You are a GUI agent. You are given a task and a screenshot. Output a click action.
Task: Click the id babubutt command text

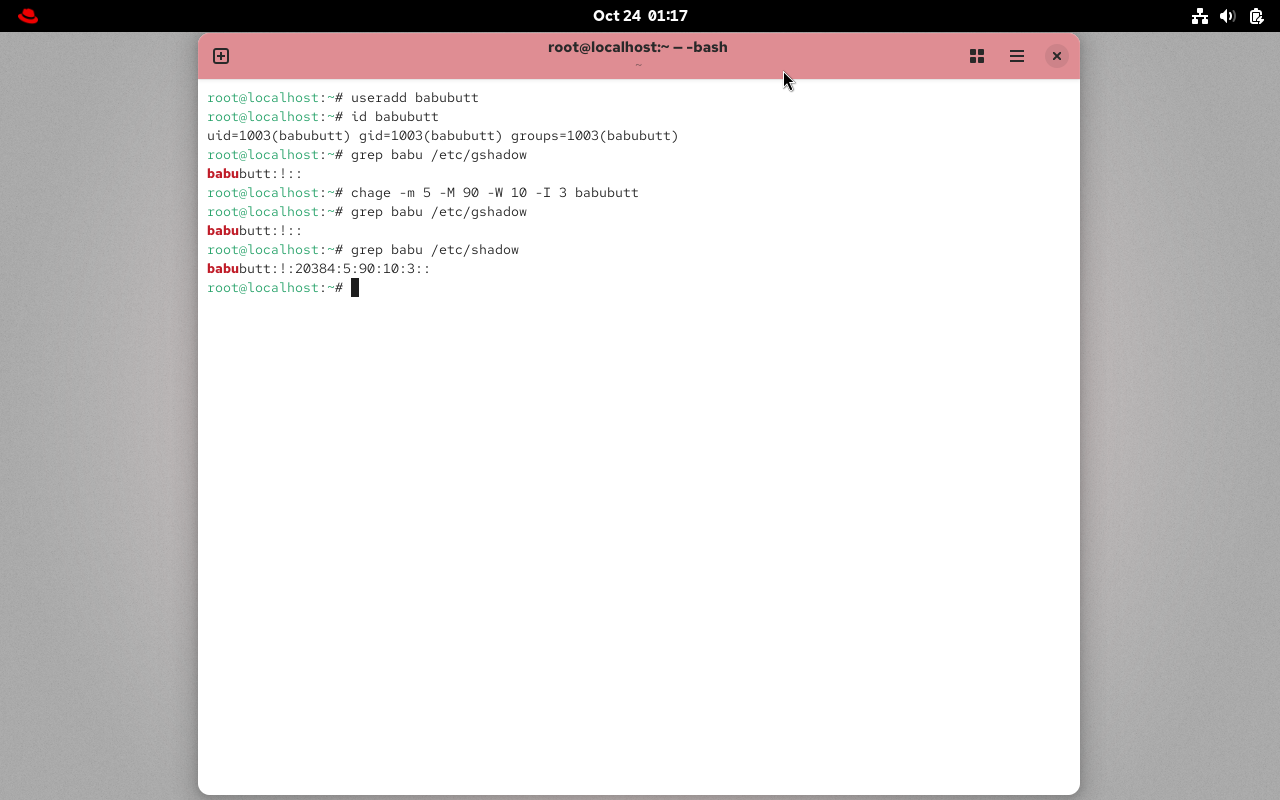pyautogui.click(x=394, y=117)
